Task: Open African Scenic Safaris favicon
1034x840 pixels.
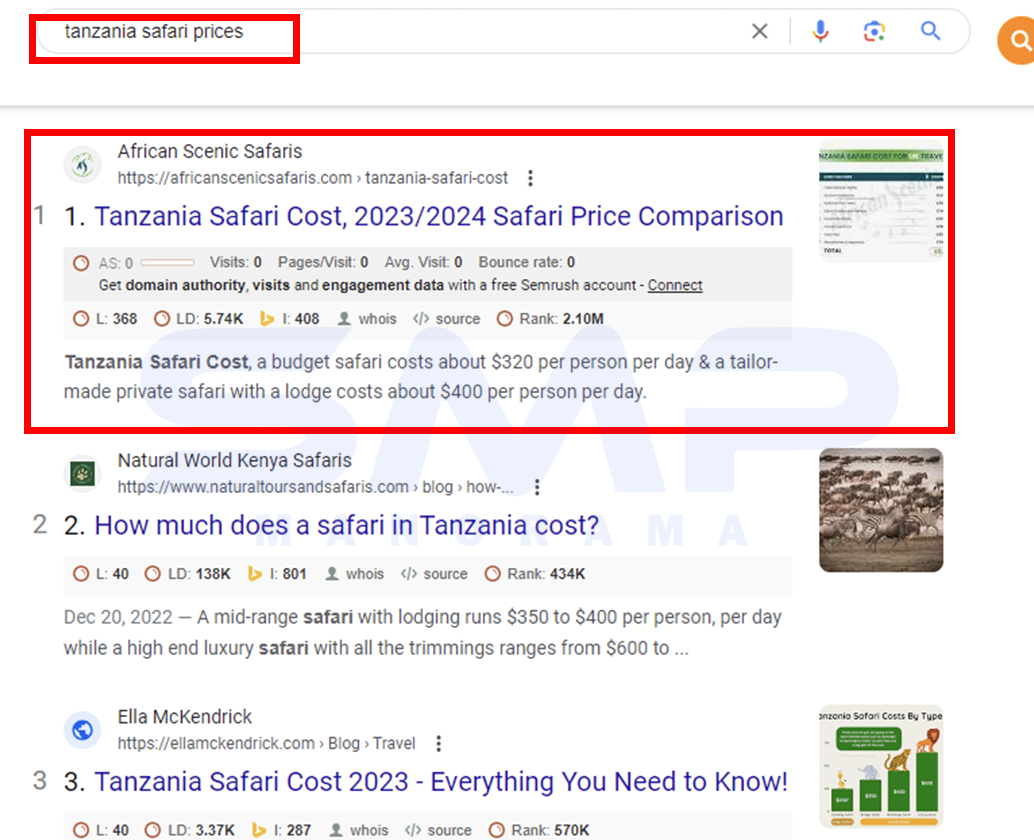Action: tap(82, 164)
